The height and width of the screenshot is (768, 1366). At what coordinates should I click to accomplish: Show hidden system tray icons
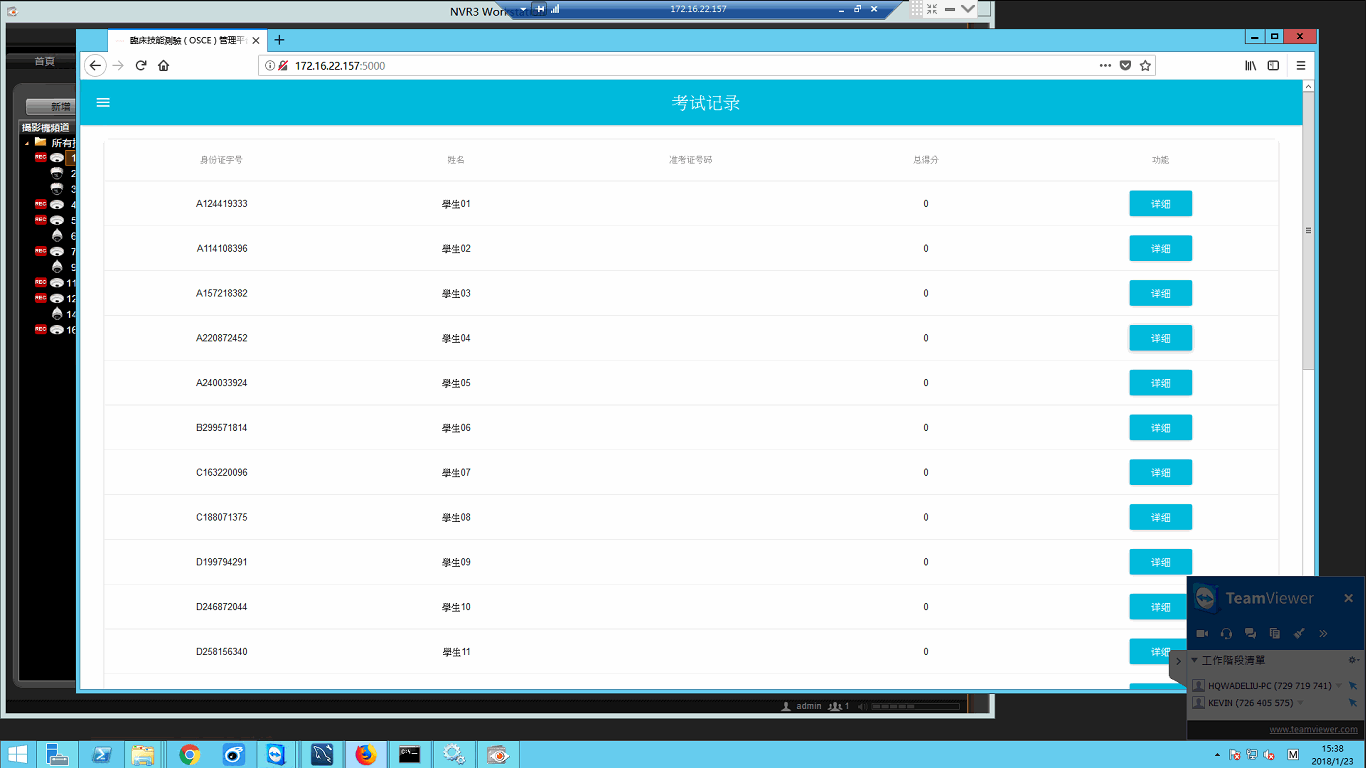tap(1217, 755)
